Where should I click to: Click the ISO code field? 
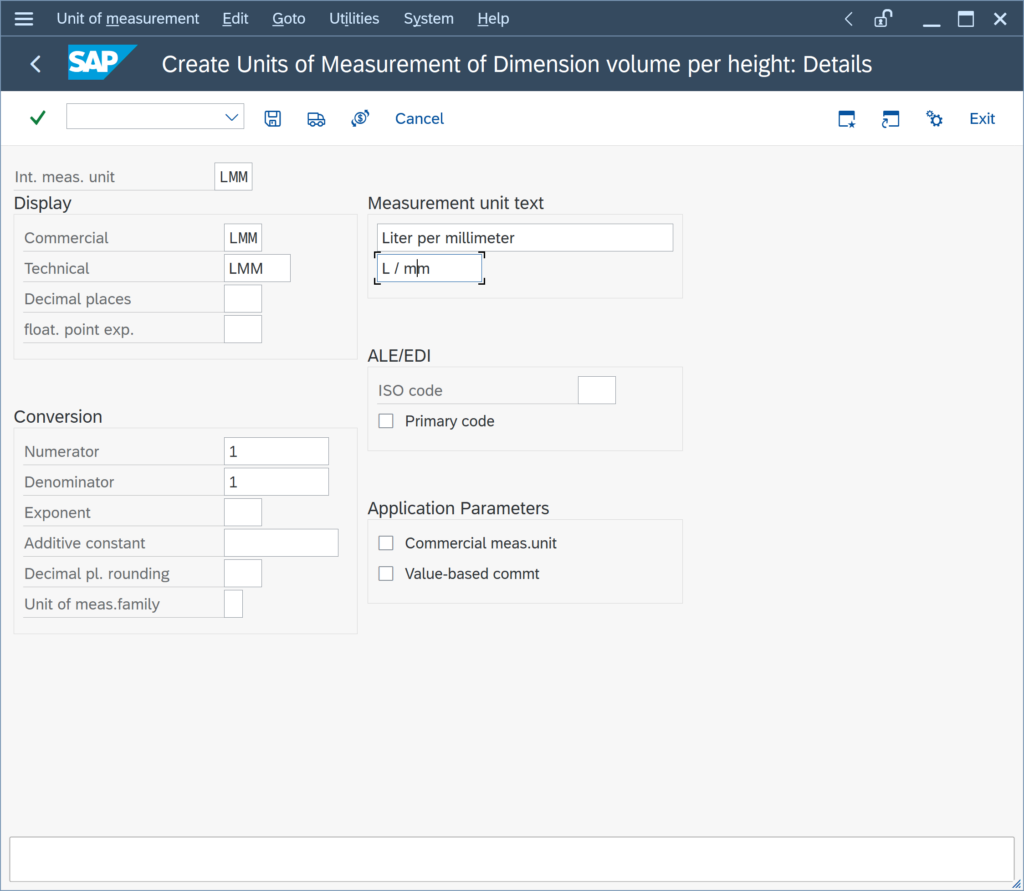tap(597, 390)
